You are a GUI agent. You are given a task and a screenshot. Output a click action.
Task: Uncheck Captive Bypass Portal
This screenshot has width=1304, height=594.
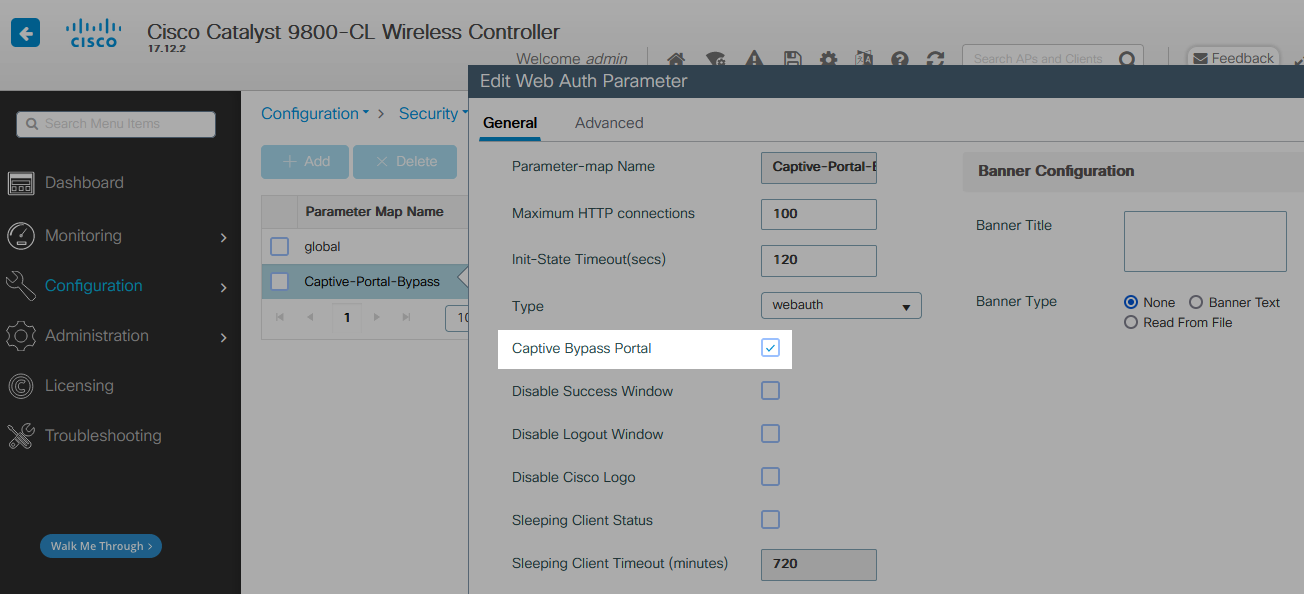(x=770, y=347)
